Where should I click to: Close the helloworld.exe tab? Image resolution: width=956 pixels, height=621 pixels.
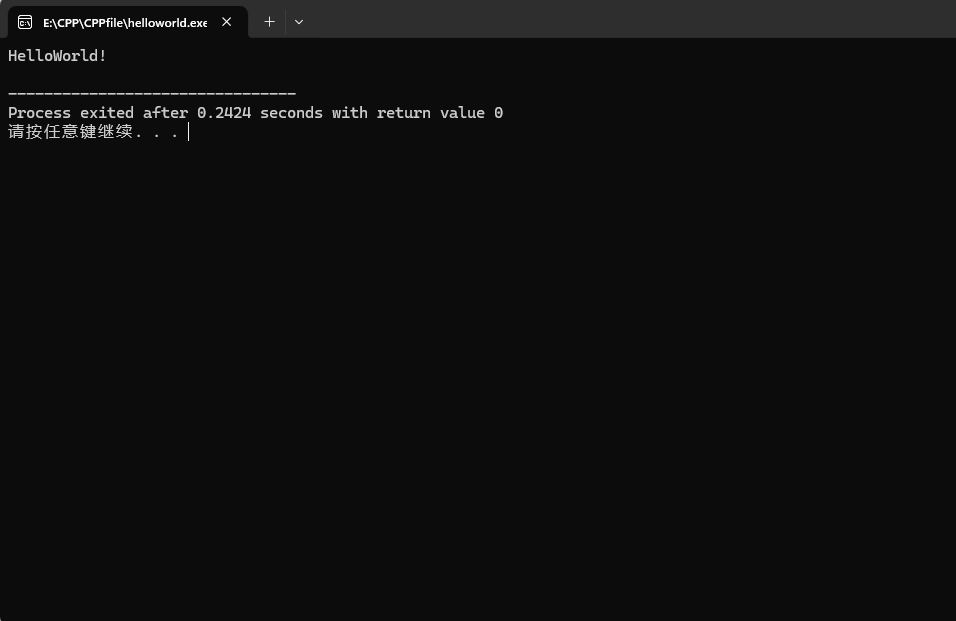tap(227, 22)
